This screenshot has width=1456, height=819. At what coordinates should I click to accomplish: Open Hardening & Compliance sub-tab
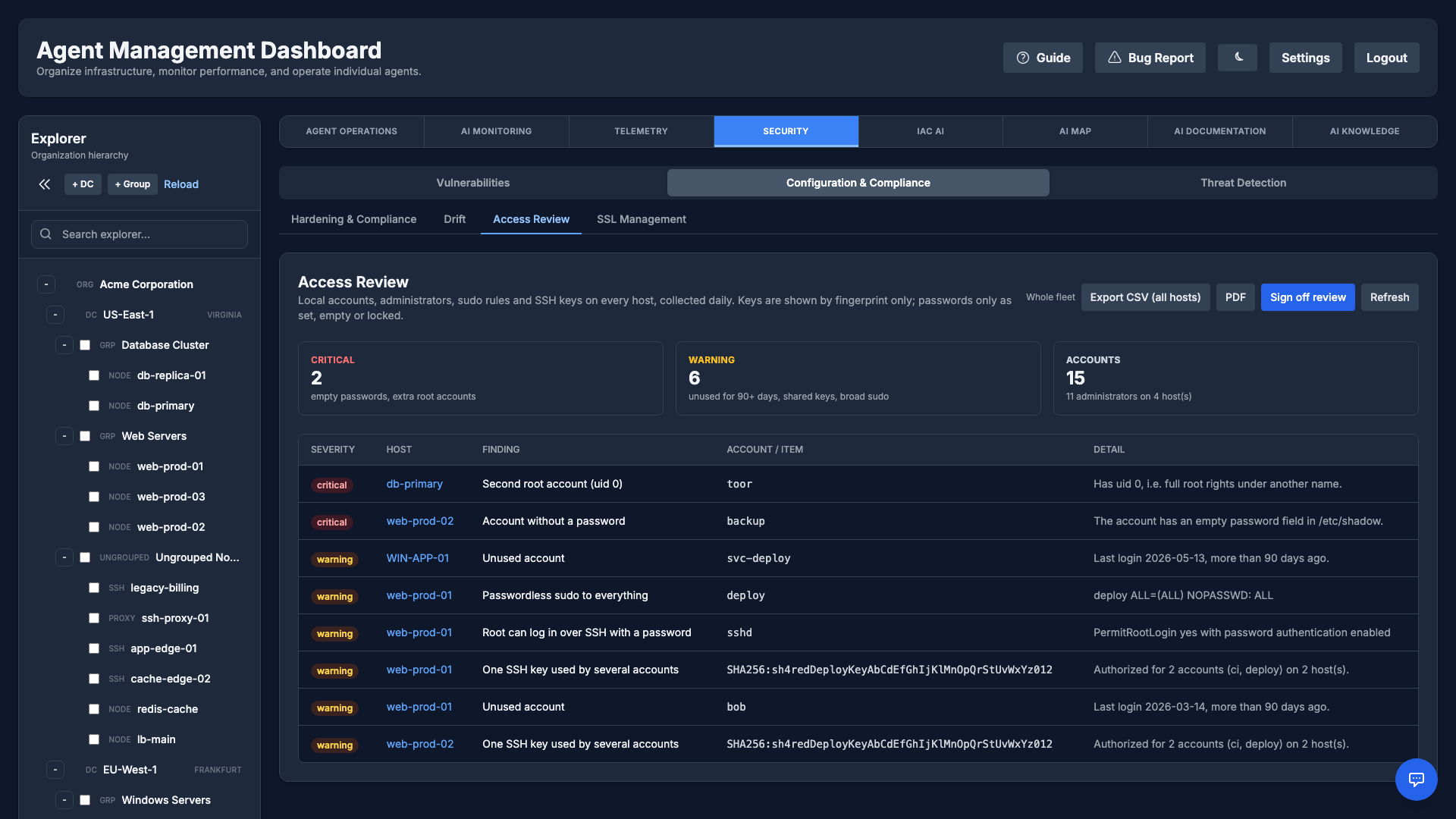(x=354, y=219)
